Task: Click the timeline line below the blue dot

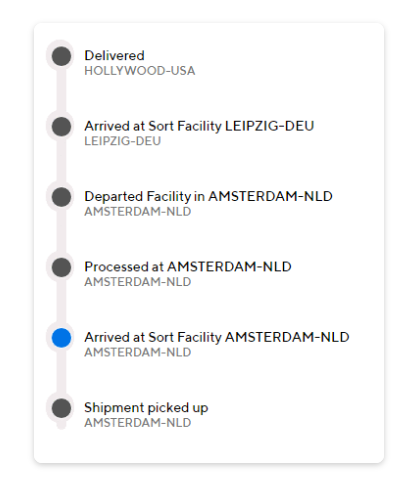Action: (x=61, y=373)
